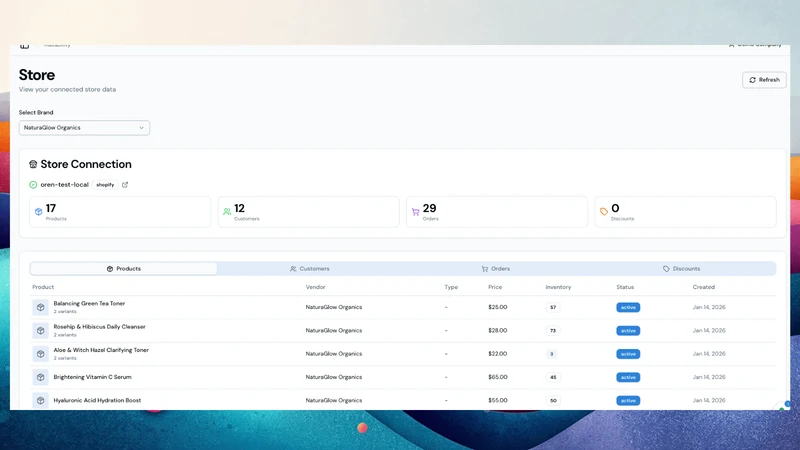Click the Vendor column header

pyautogui.click(x=315, y=287)
